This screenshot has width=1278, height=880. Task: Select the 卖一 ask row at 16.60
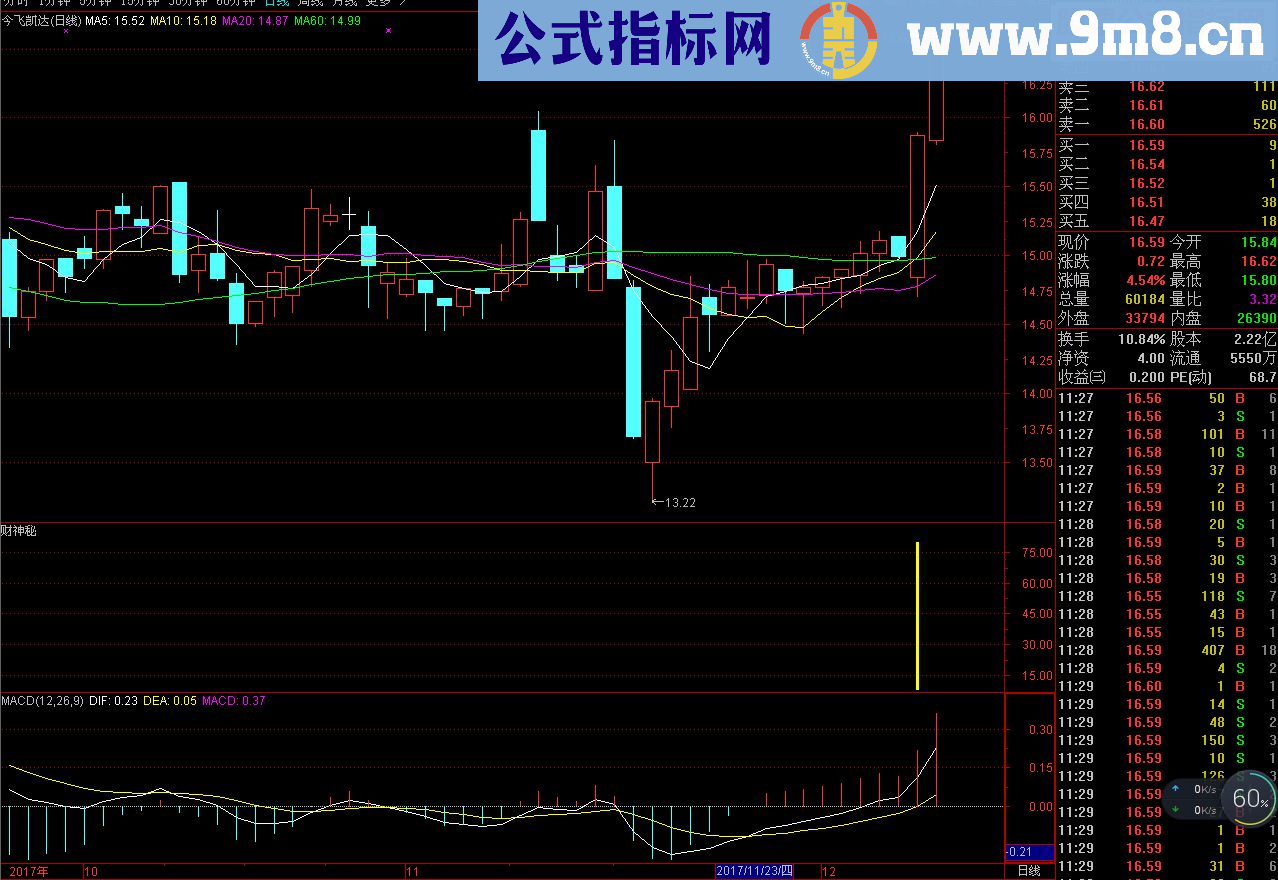[1166, 124]
